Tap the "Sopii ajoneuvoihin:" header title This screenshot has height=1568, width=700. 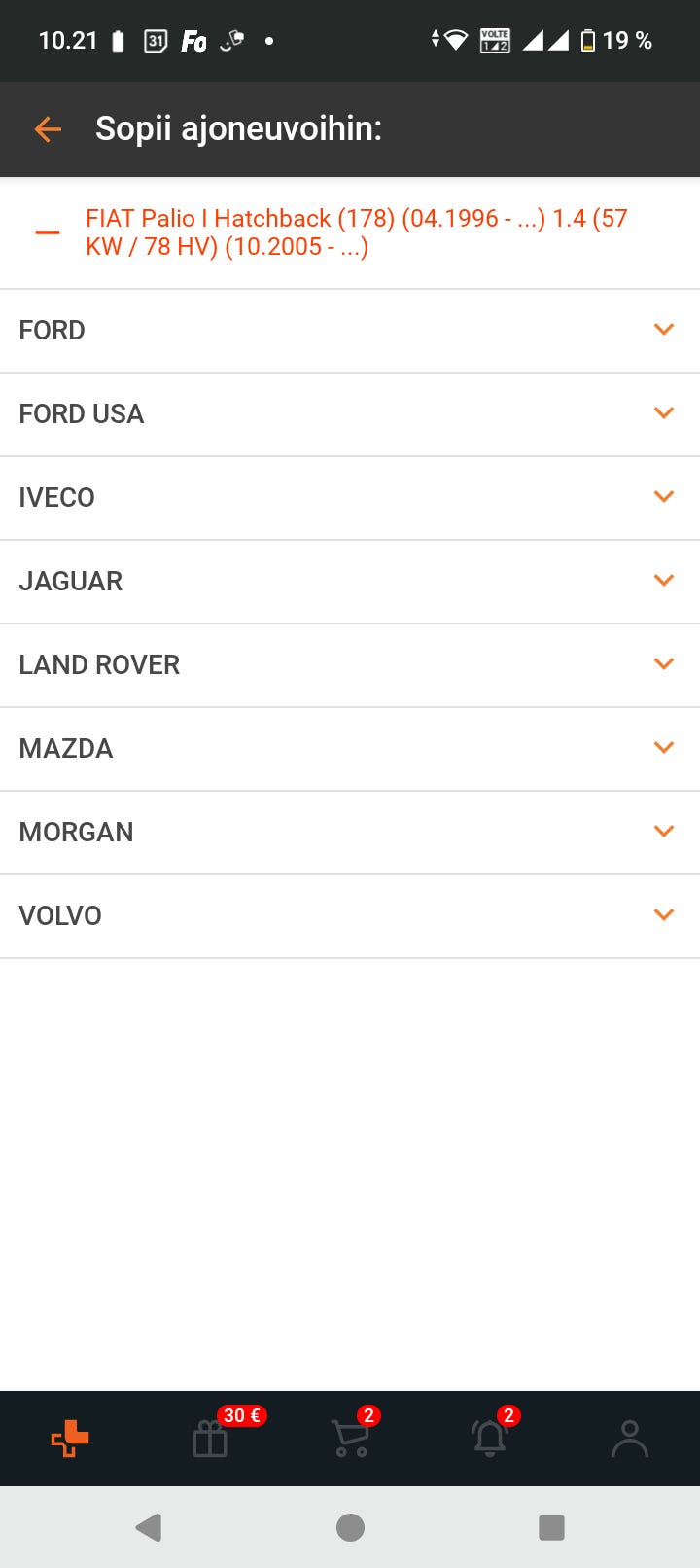coord(238,128)
